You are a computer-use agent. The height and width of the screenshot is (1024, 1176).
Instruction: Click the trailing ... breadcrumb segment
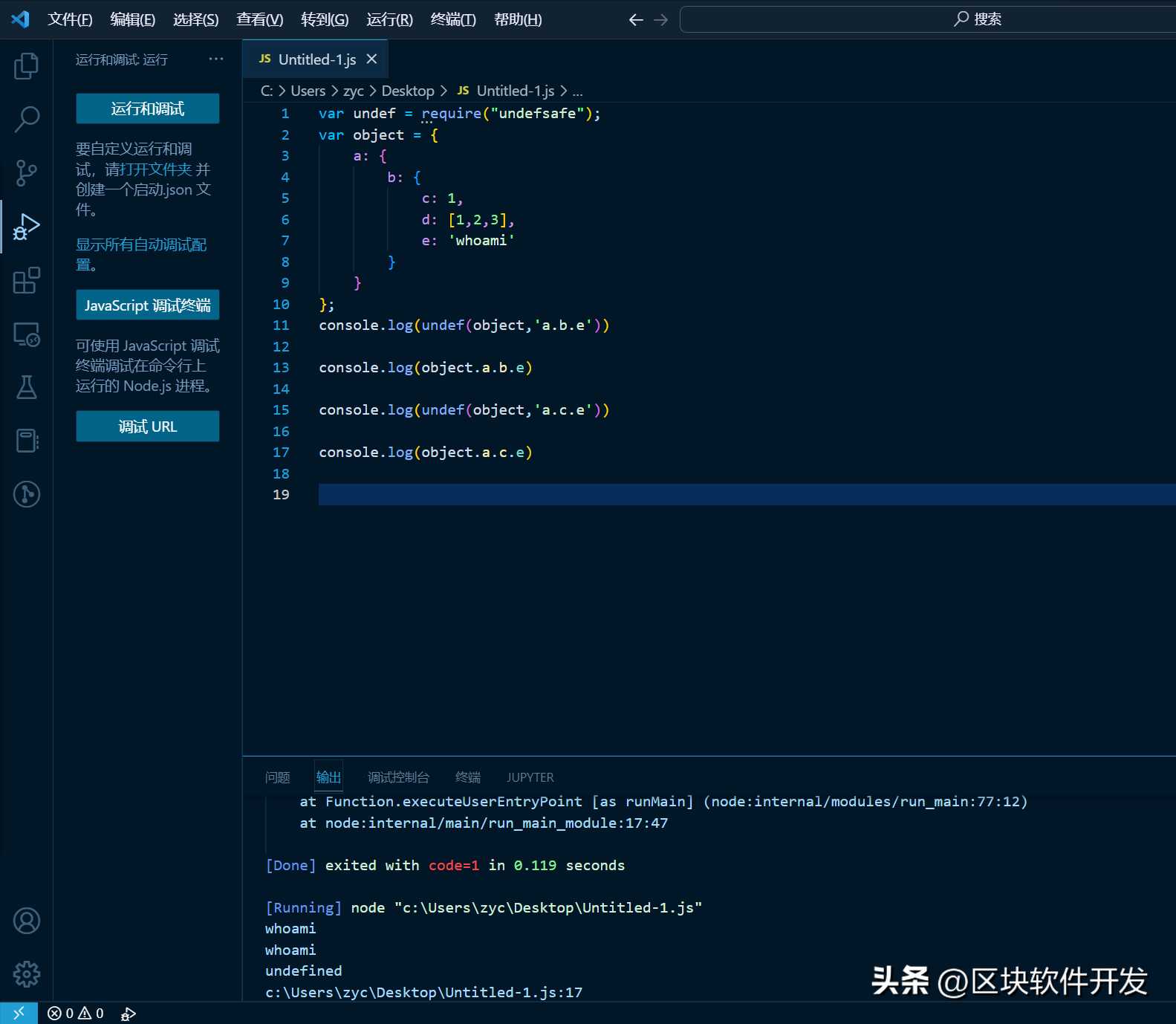pyautogui.click(x=578, y=91)
